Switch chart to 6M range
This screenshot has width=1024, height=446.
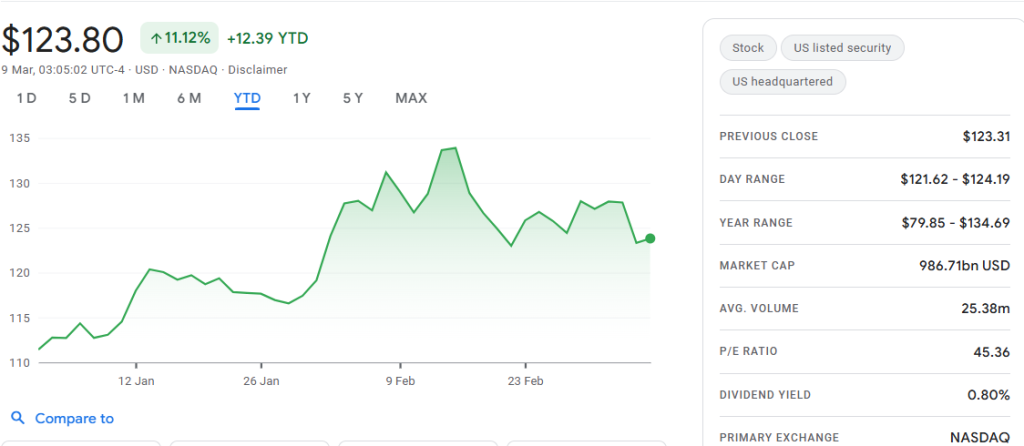click(189, 99)
